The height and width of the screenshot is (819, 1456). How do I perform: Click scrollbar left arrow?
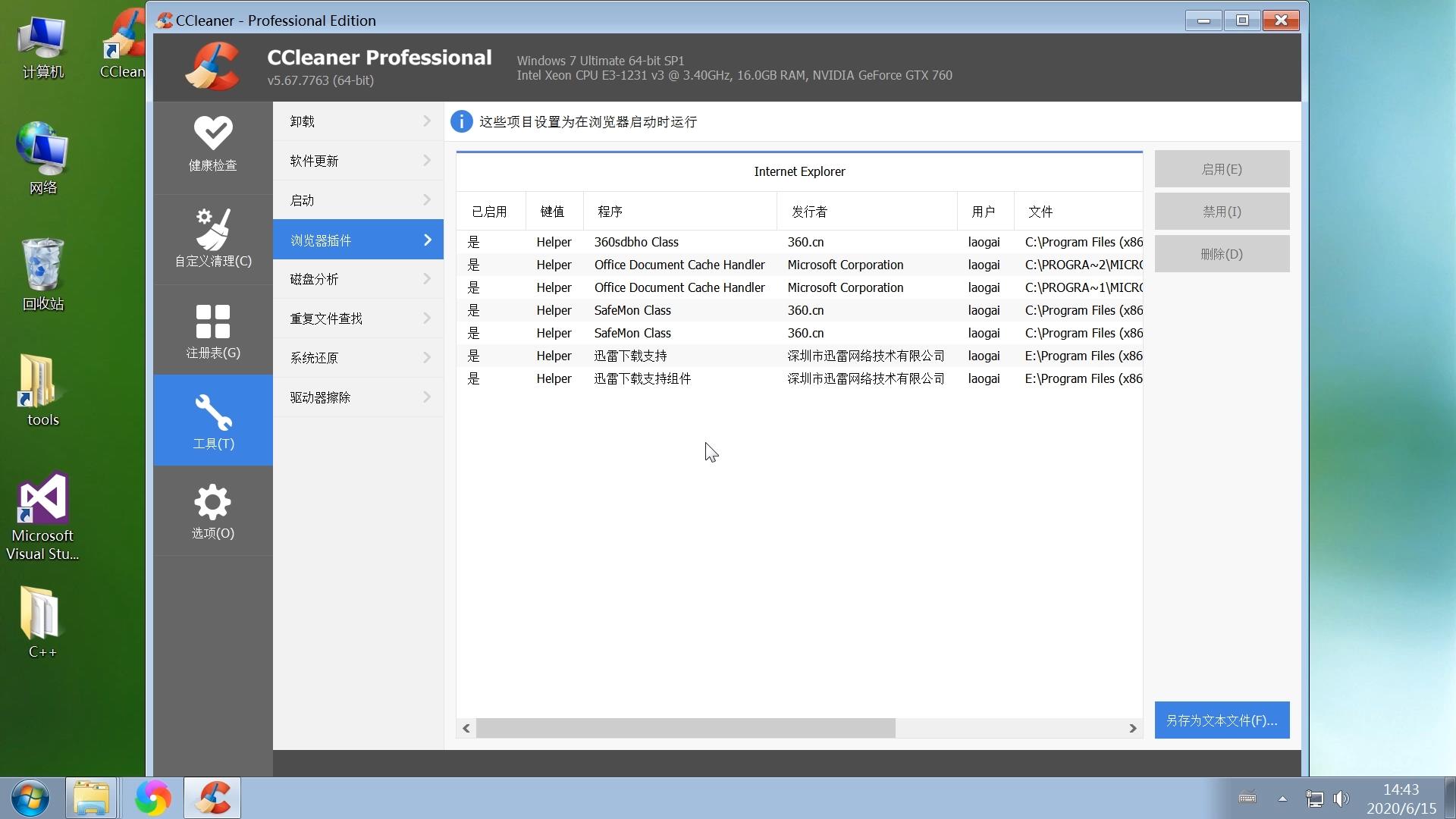point(466,728)
